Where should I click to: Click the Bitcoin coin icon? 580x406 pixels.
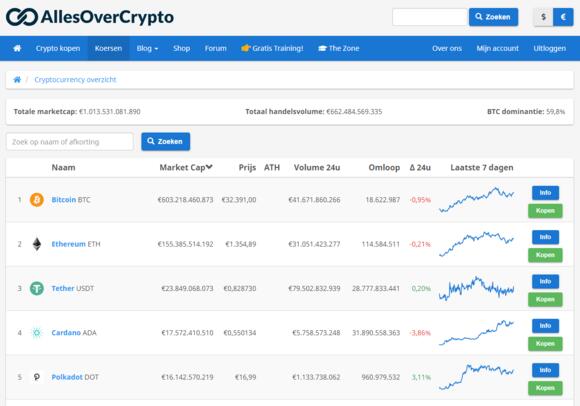37,200
